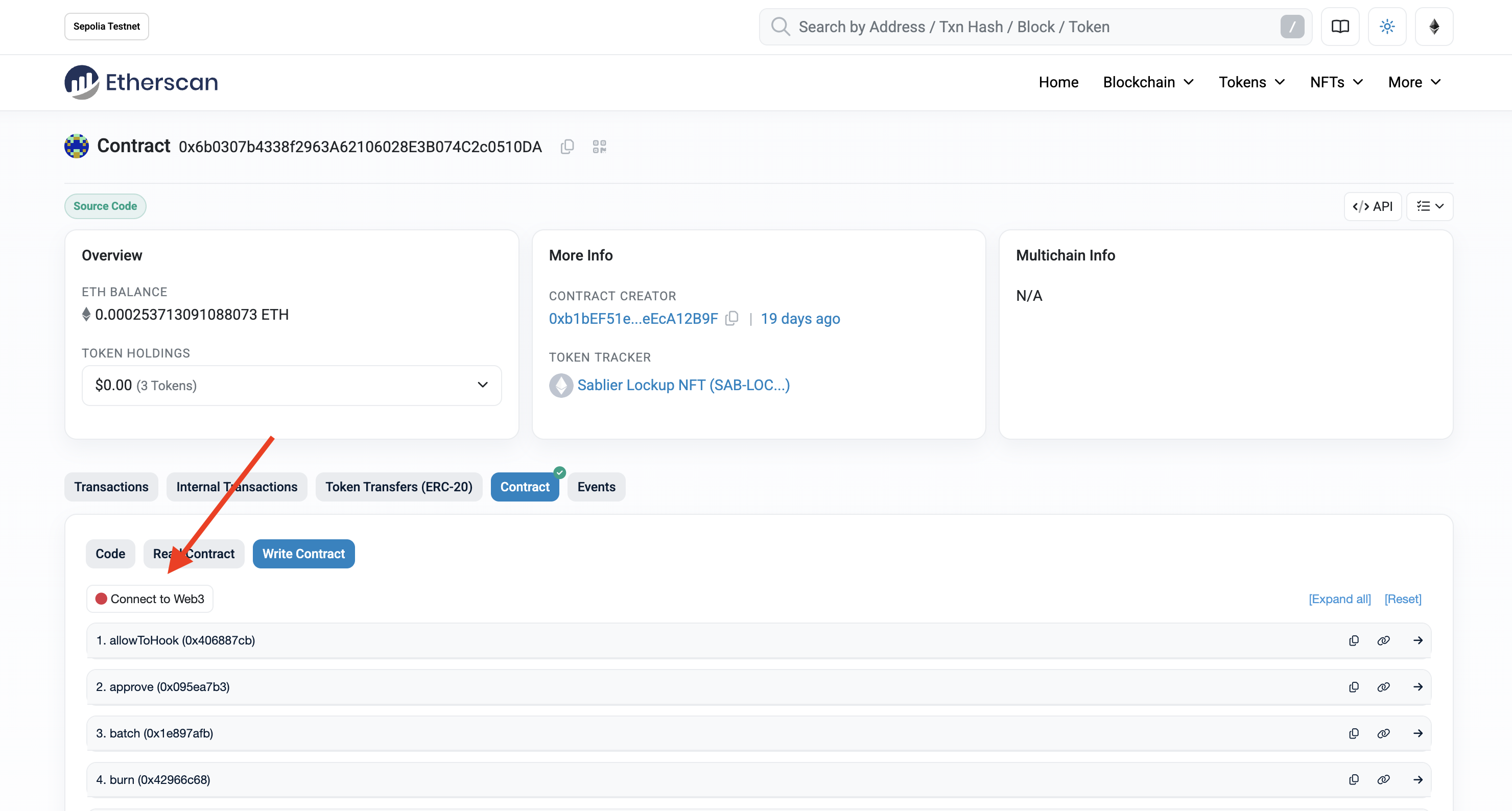Open permalink for the approve function
The width and height of the screenshot is (1512, 811).
pos(1384,686)
